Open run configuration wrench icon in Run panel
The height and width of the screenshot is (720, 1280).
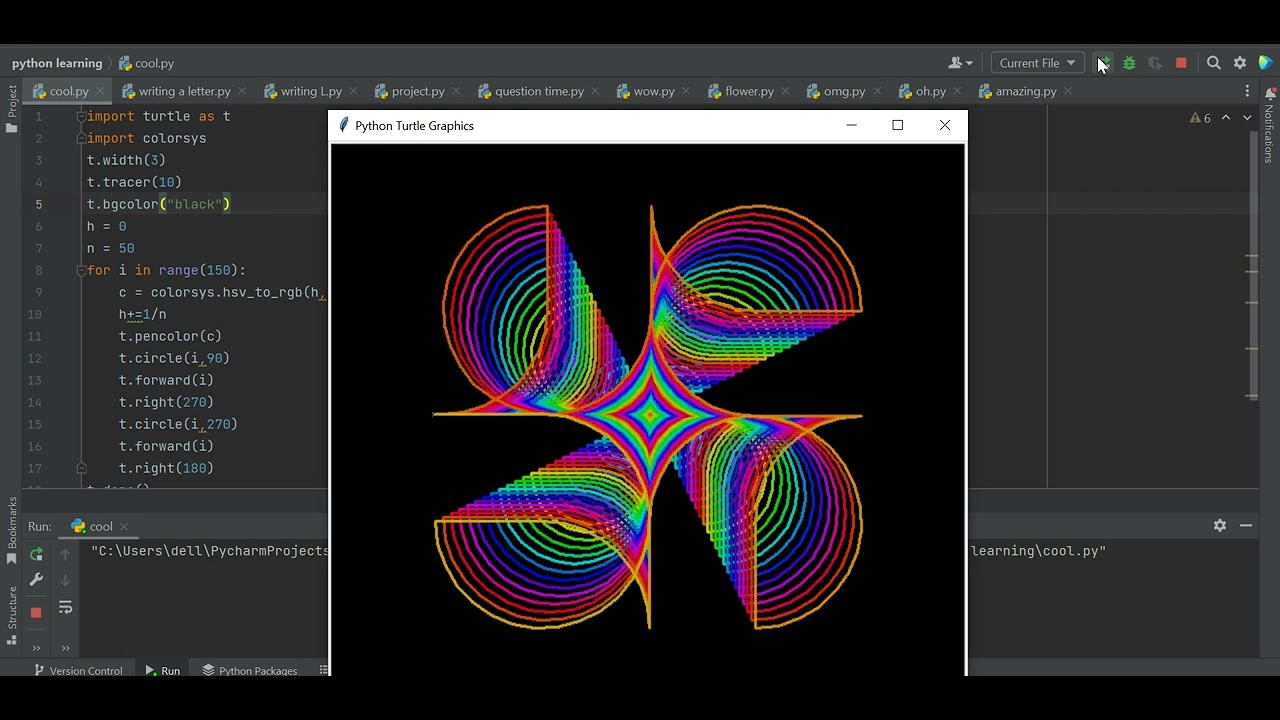click(36, 580)
